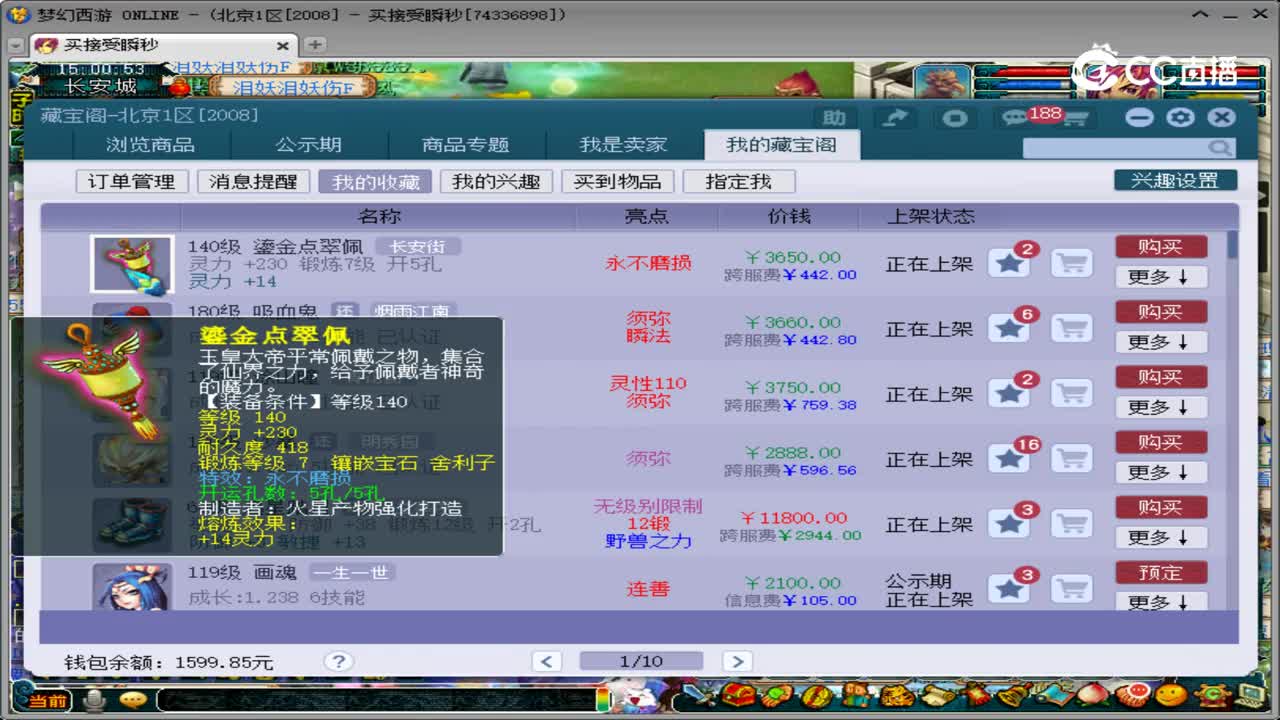Open 我是卖家 tab
The height and width of the screenshot is (720, 1280).
point(623,145)
